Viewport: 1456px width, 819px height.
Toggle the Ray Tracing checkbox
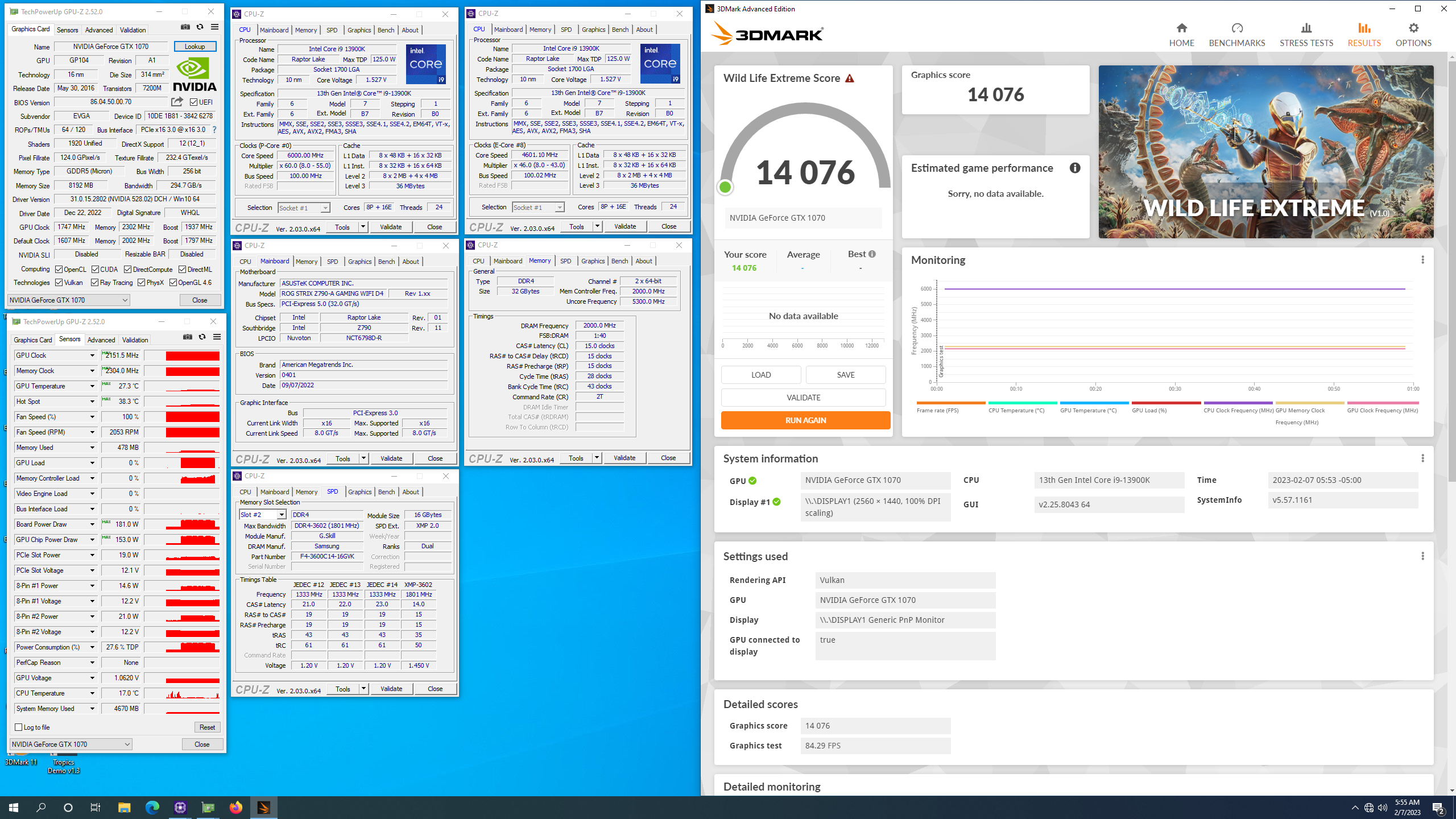pos(95,283)
